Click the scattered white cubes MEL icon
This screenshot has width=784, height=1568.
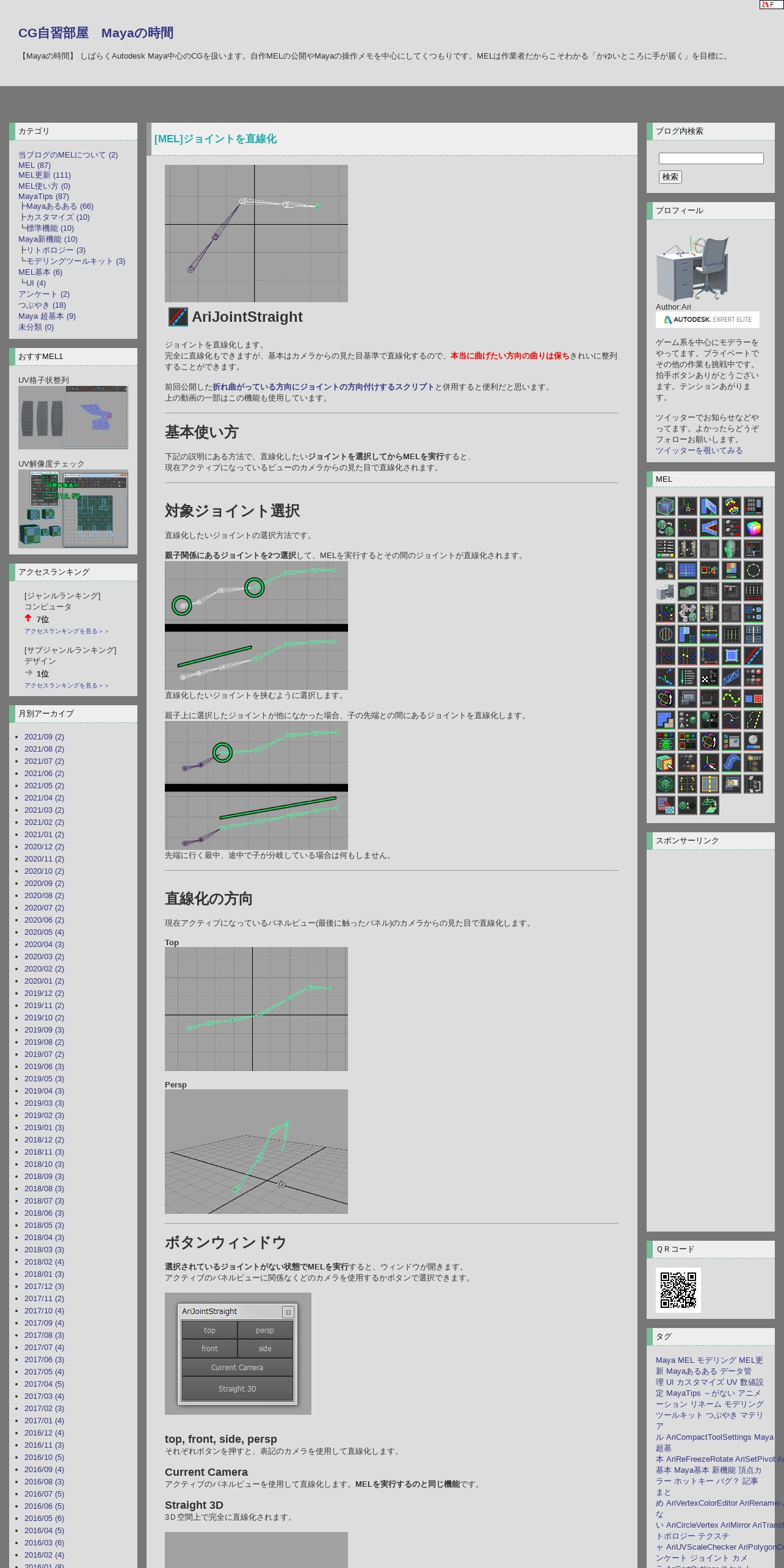[688, 613]
